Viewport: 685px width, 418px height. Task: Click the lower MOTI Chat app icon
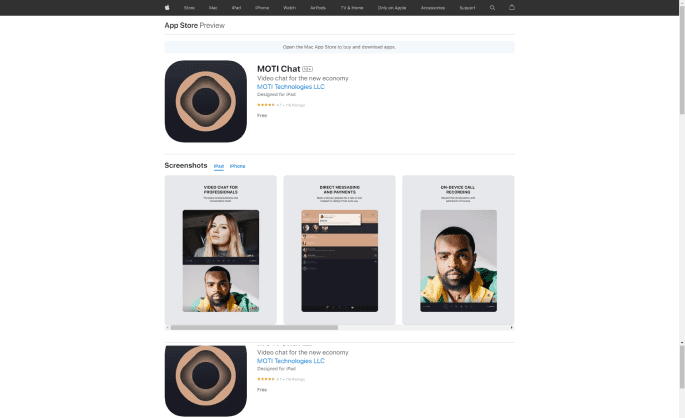tap(206, 381)
